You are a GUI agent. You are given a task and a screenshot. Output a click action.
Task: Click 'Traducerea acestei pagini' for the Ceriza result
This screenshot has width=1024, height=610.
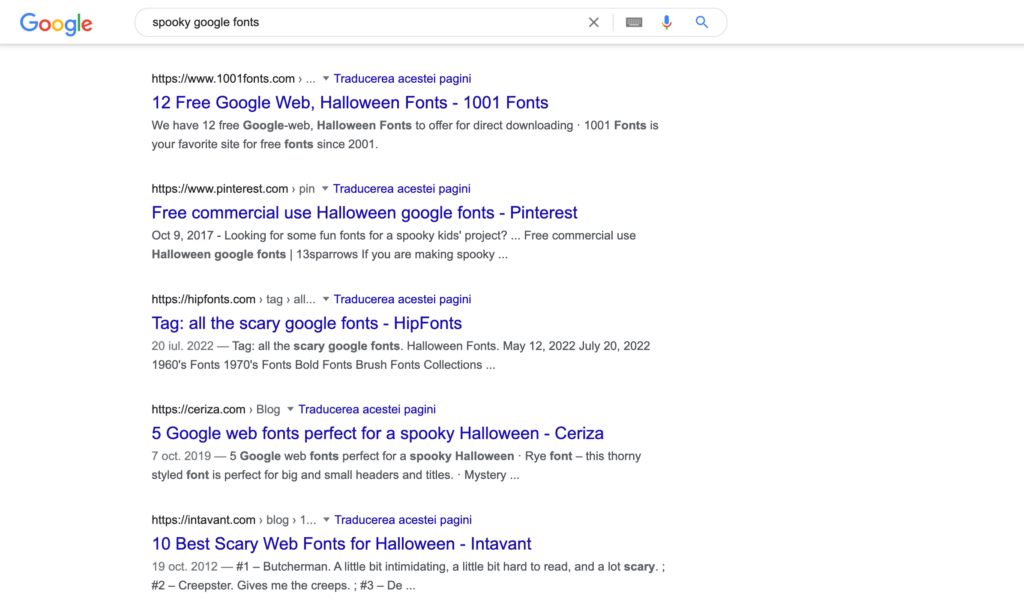pyautogui.click(x=367, y=409)
